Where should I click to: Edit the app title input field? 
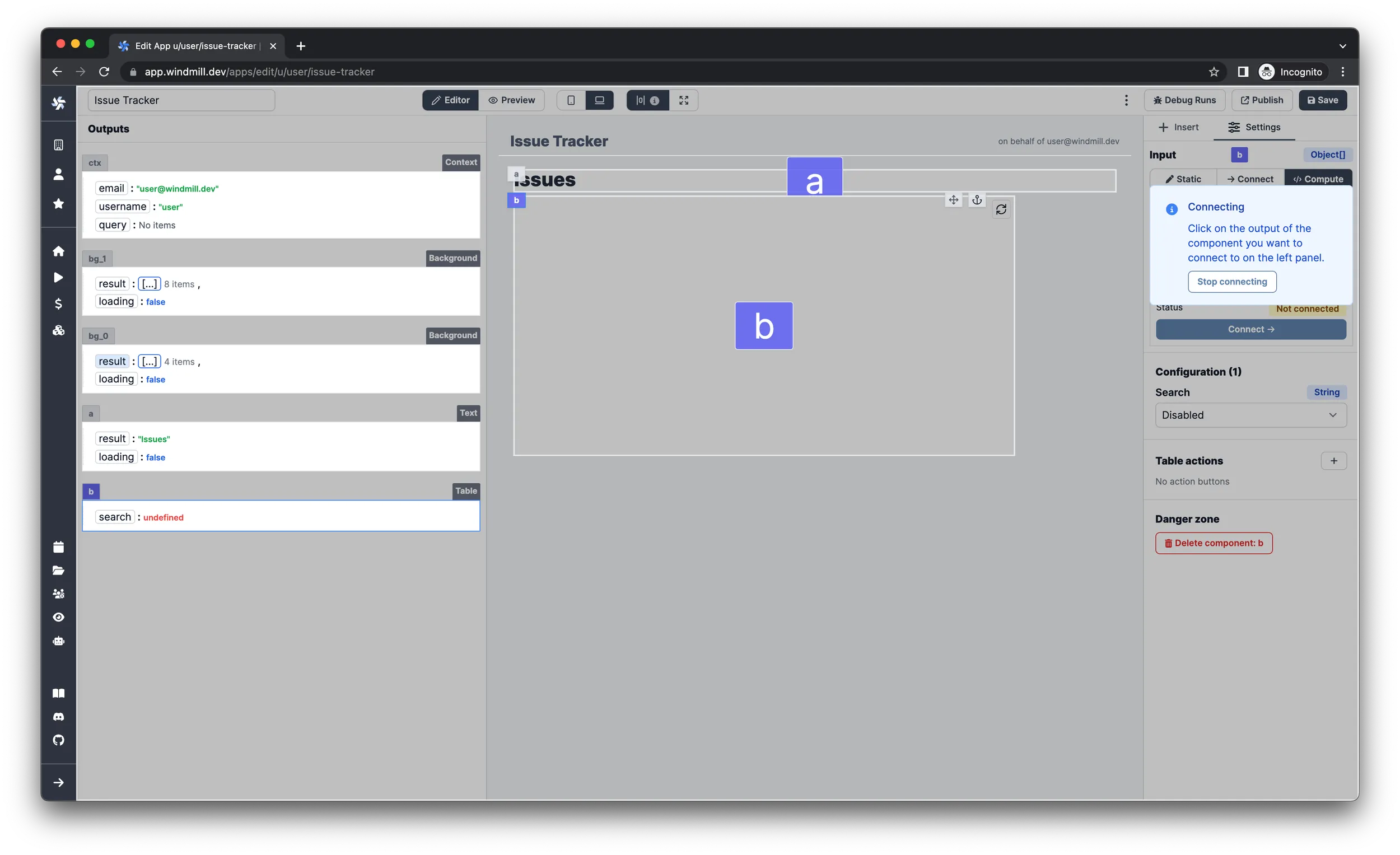click(x=181, y=100)
